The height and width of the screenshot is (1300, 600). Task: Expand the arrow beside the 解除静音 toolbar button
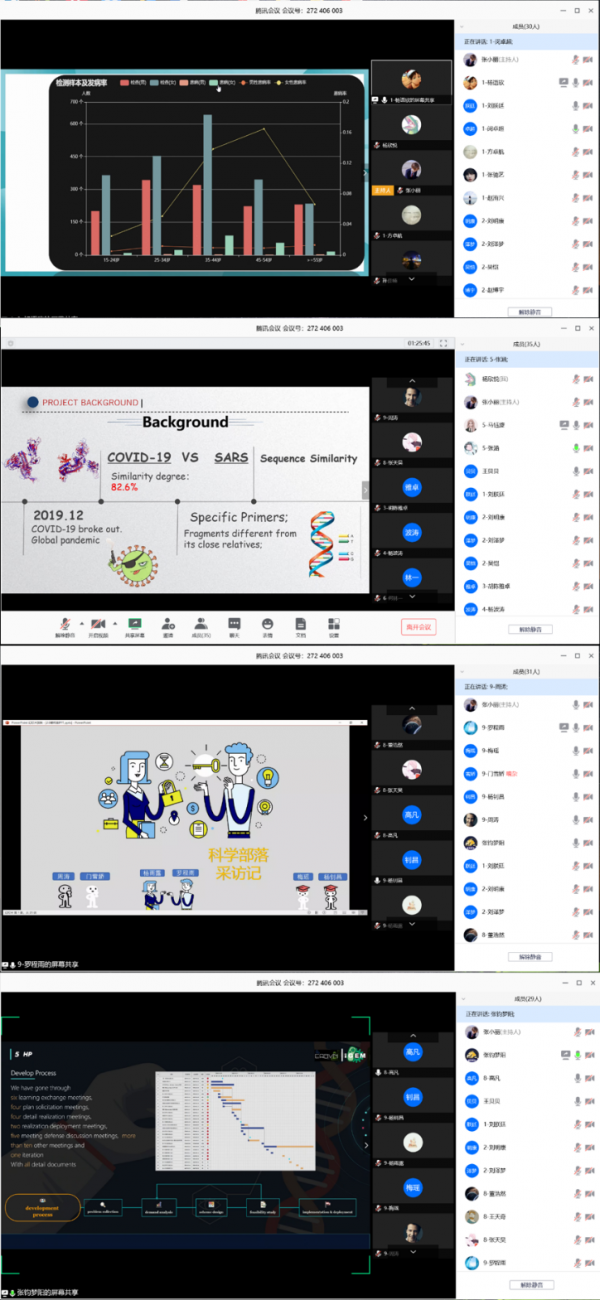[80, 622]
